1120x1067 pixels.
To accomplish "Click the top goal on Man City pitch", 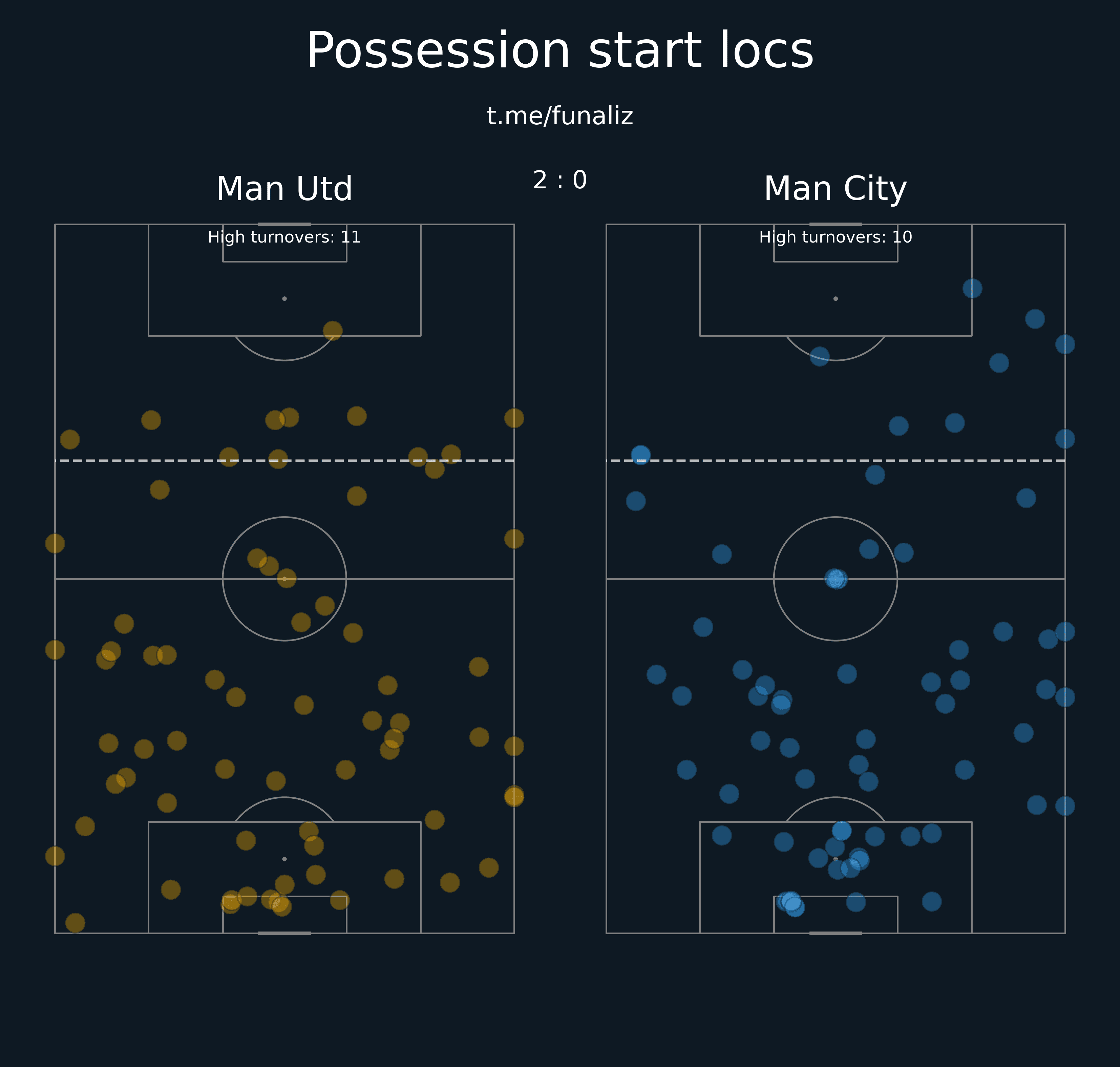I will [835, 224].
